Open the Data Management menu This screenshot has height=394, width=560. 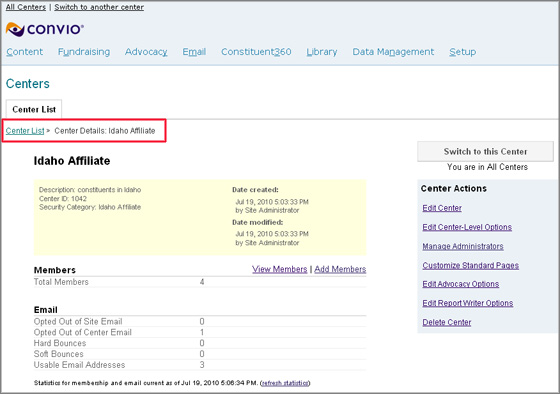click(393, 52)
